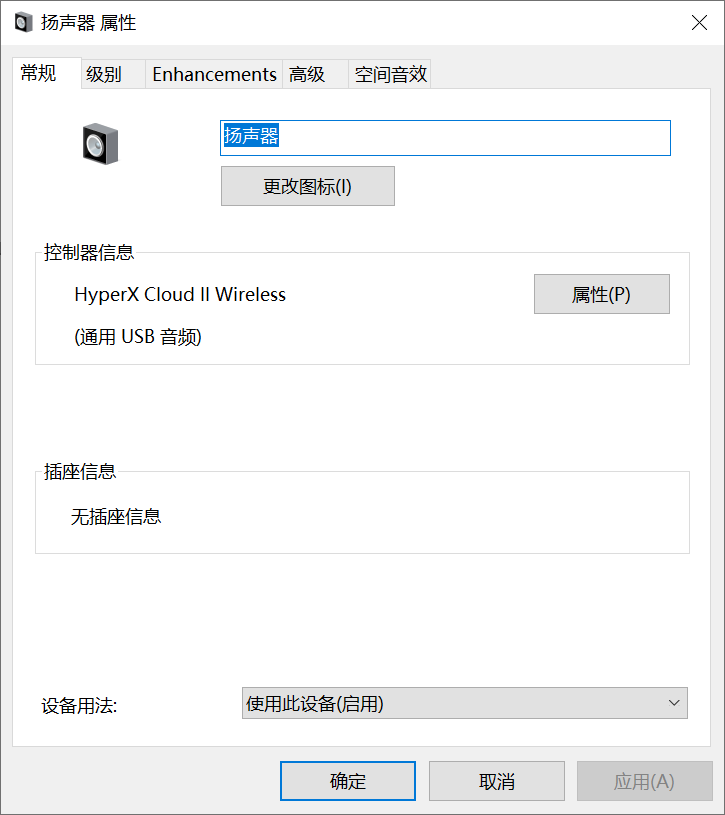Viewport: 725px width, 815px height.
Task: Click the 取消 button
Action: pyautogui.click(x=496, y=781)
